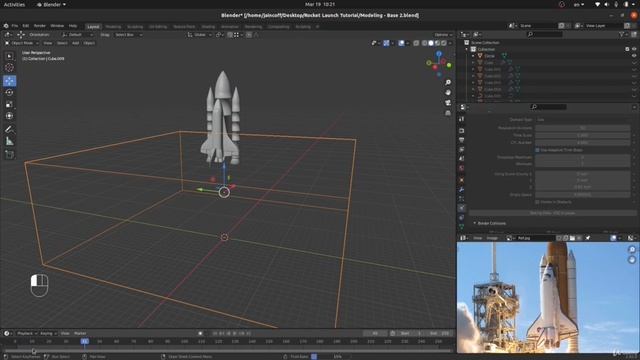
Task: Select the Rotate tool
Action: coord(9,93)
